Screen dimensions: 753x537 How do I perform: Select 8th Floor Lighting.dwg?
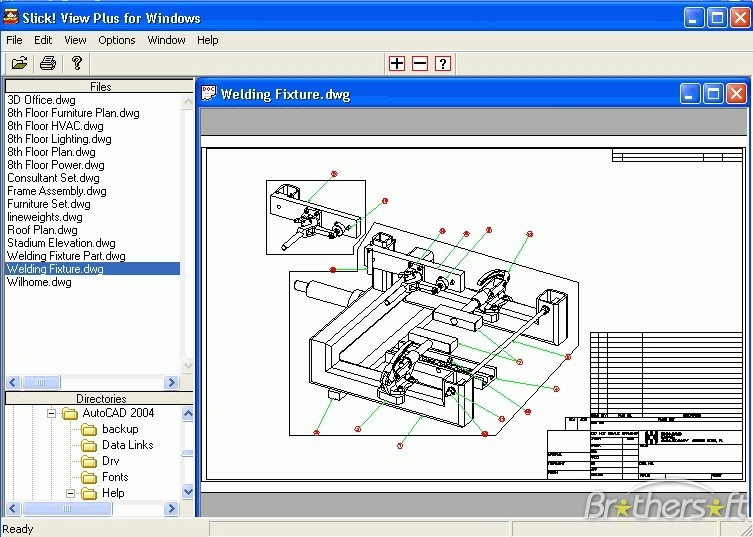(x=59, y=139)
